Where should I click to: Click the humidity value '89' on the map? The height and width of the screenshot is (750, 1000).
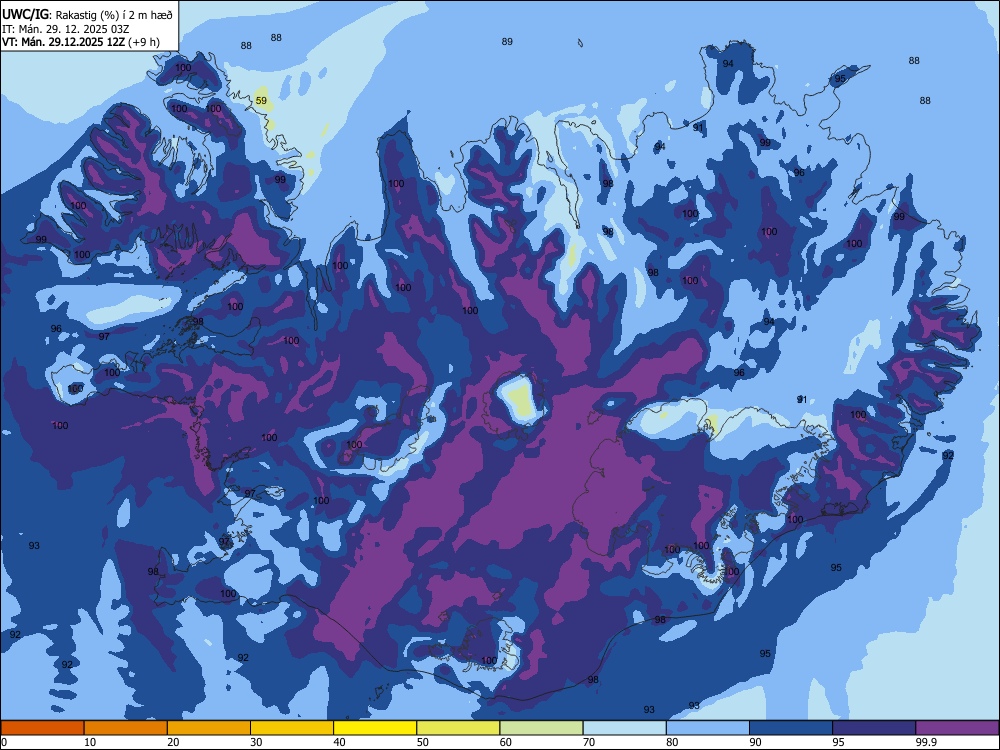[x=507, y=41]
